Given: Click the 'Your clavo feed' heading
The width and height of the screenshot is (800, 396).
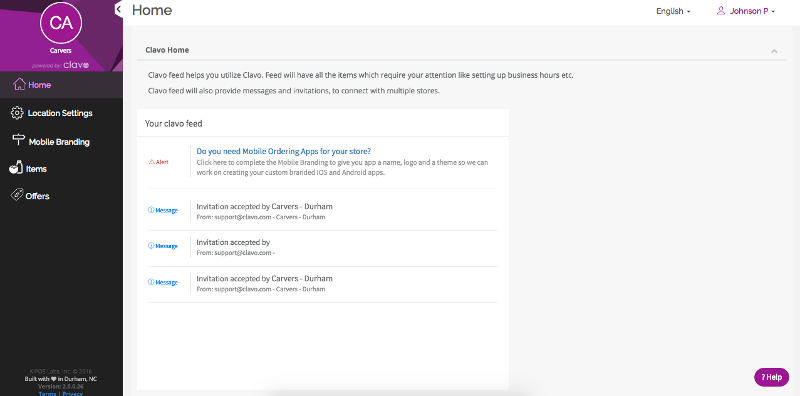Looking at the screenshot, I should point(173,123).
